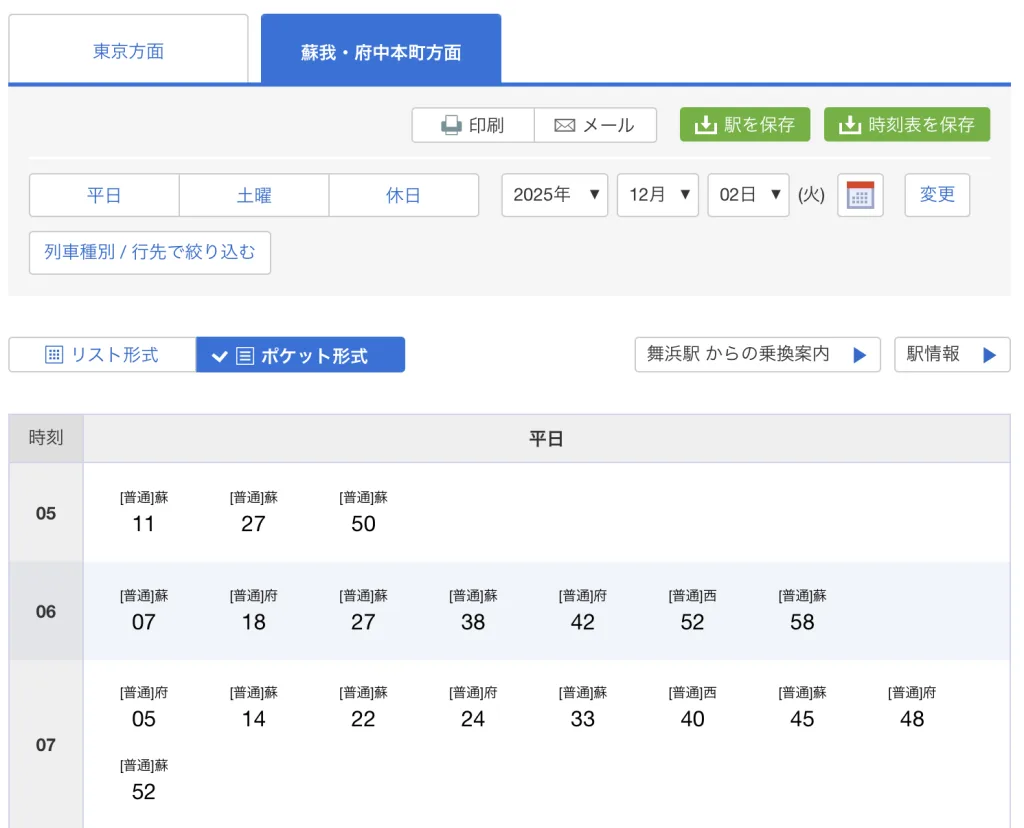1024x828 pixels.
Task: Switch to the 東京方面 tab
Action: pyautogui.click(x=128, y=51)
